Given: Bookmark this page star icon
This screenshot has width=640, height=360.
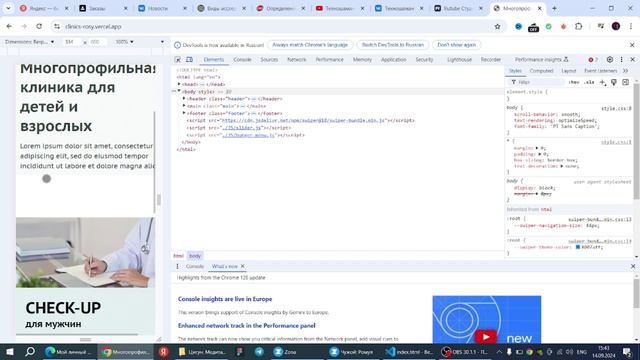Looking at the screenshot, I should [497, 27].
